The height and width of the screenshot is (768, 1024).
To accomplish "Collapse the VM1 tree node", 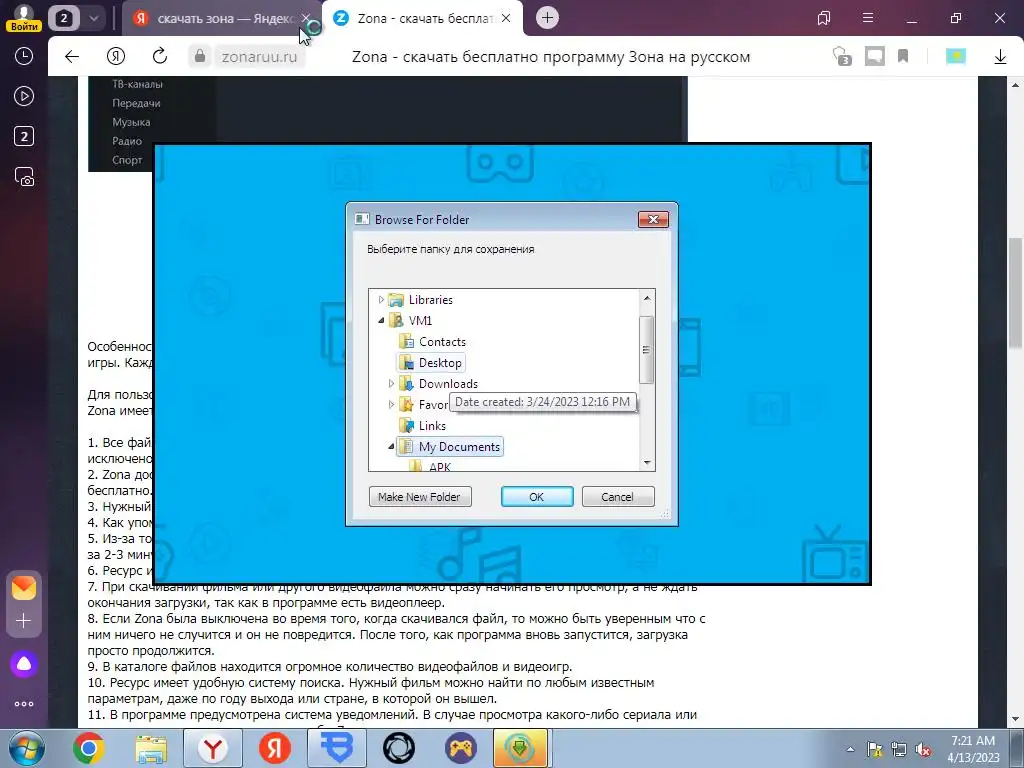I will 381,321.
